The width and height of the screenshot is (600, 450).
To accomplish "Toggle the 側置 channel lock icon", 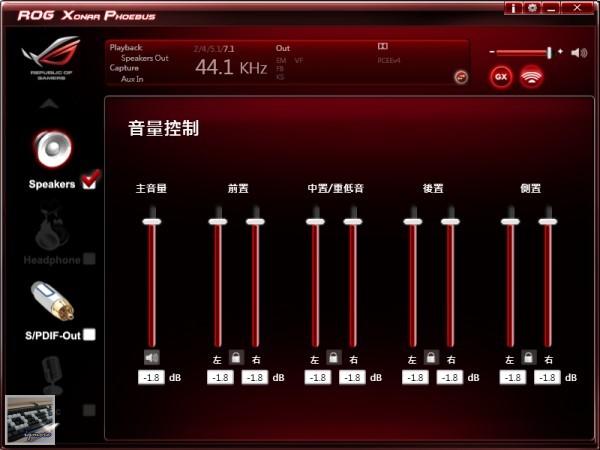I will click(528, 358).
